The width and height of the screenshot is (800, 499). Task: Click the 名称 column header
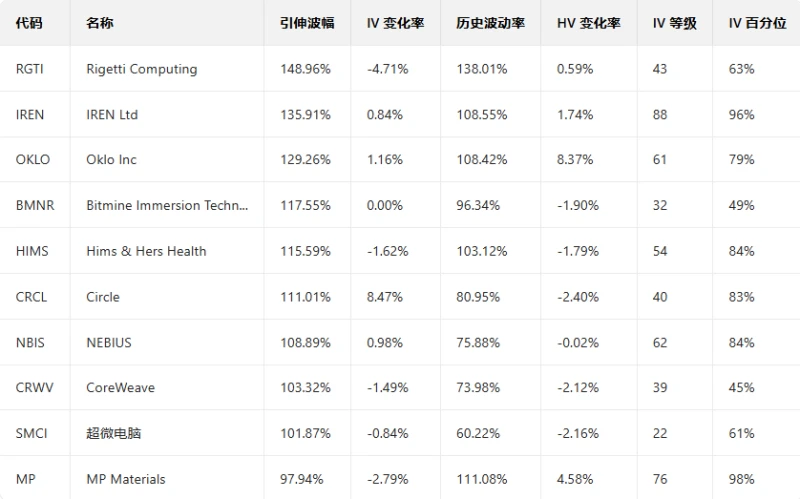(x=100, y=23)
